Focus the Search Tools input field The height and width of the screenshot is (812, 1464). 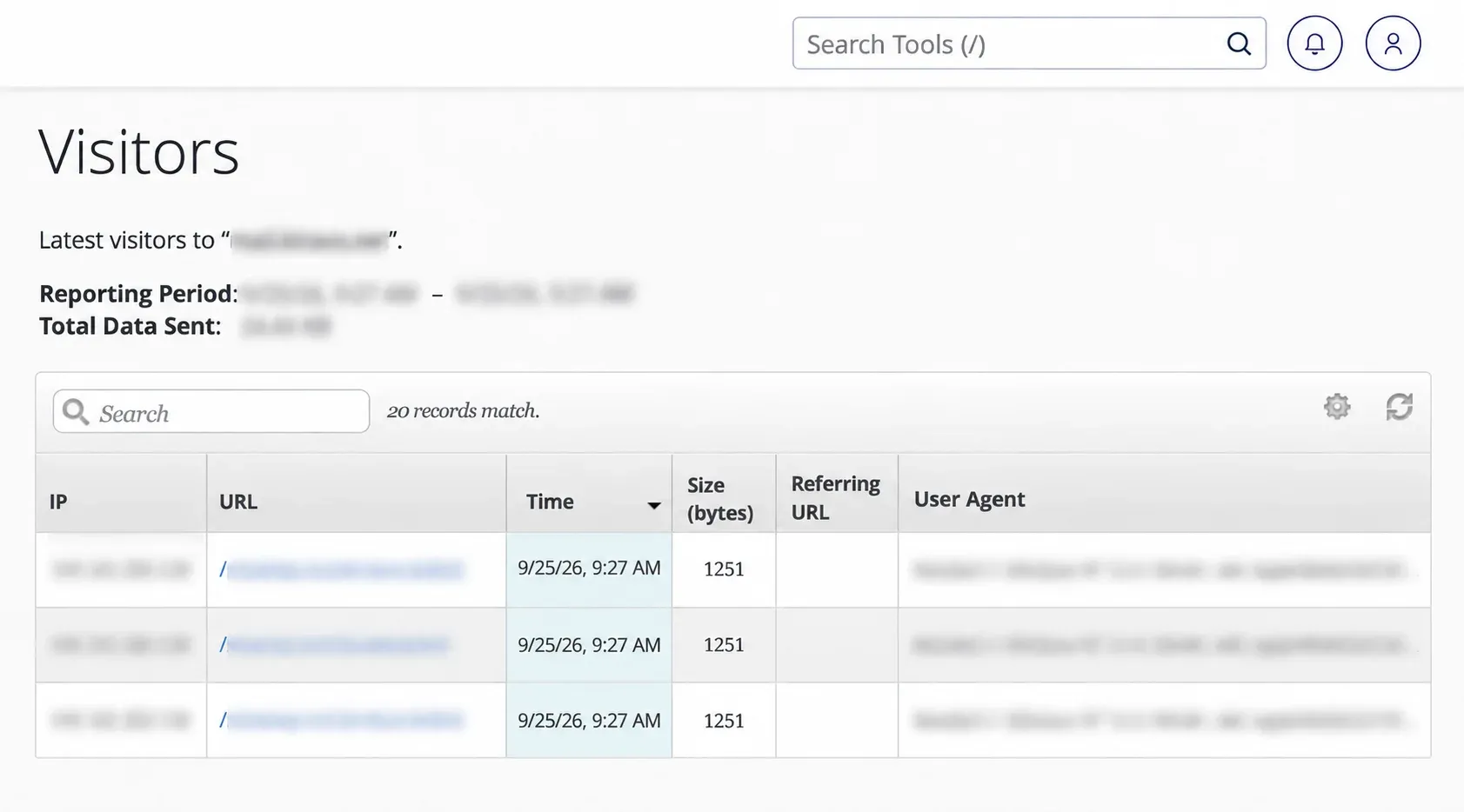tap(1029, 43)
